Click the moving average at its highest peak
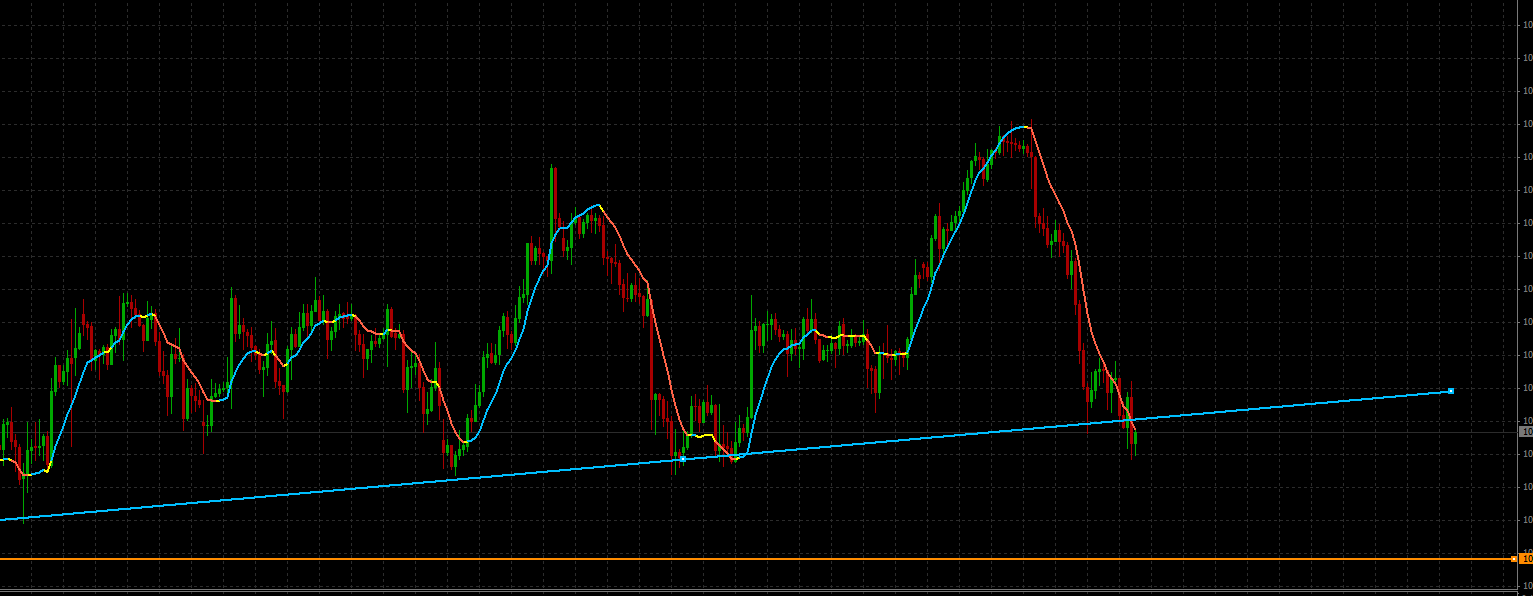 coord(1020,127)
